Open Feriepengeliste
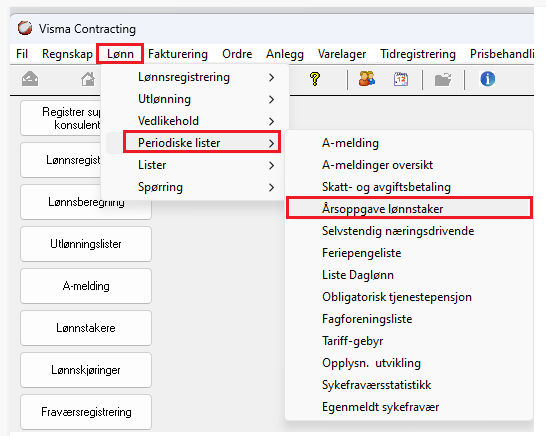546x436 pixels. tap(409, 253)
